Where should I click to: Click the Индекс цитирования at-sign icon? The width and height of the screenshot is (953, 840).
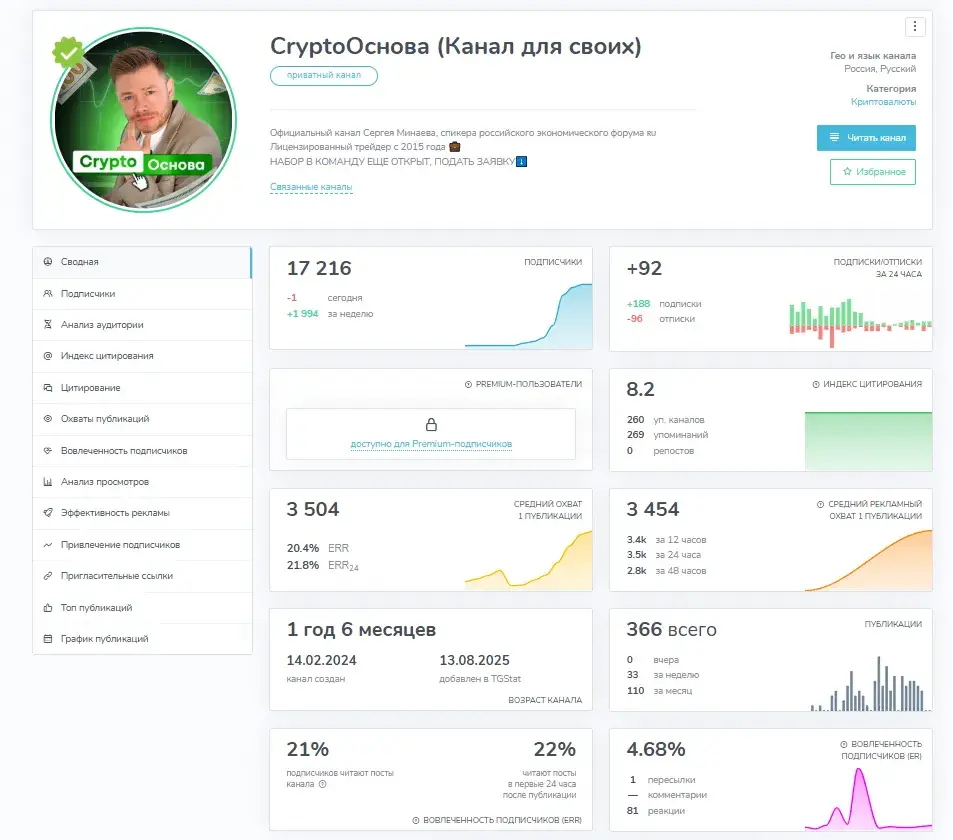click(48, 356)
